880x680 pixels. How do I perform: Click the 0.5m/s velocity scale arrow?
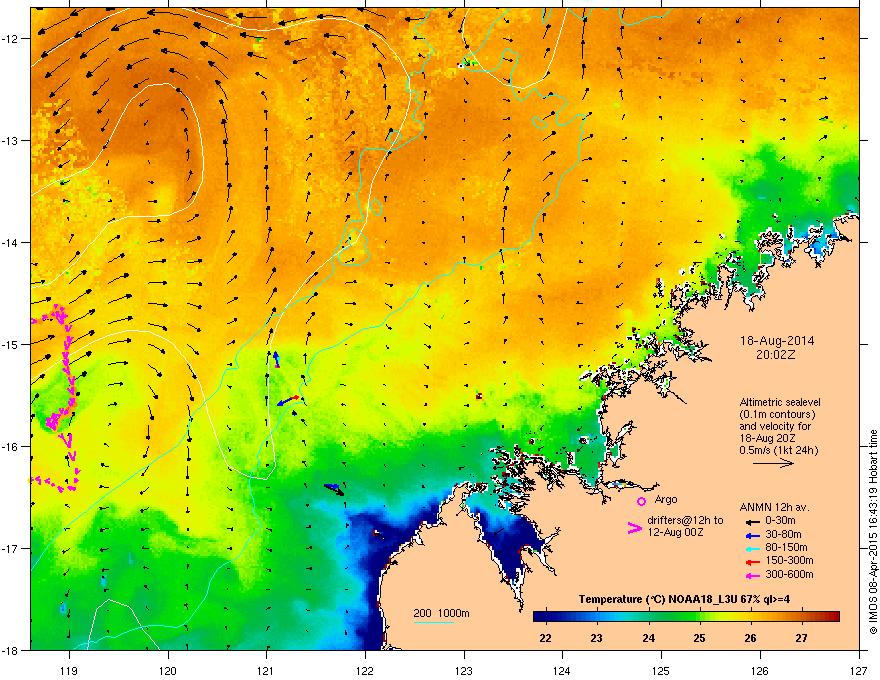coord(773,463)
